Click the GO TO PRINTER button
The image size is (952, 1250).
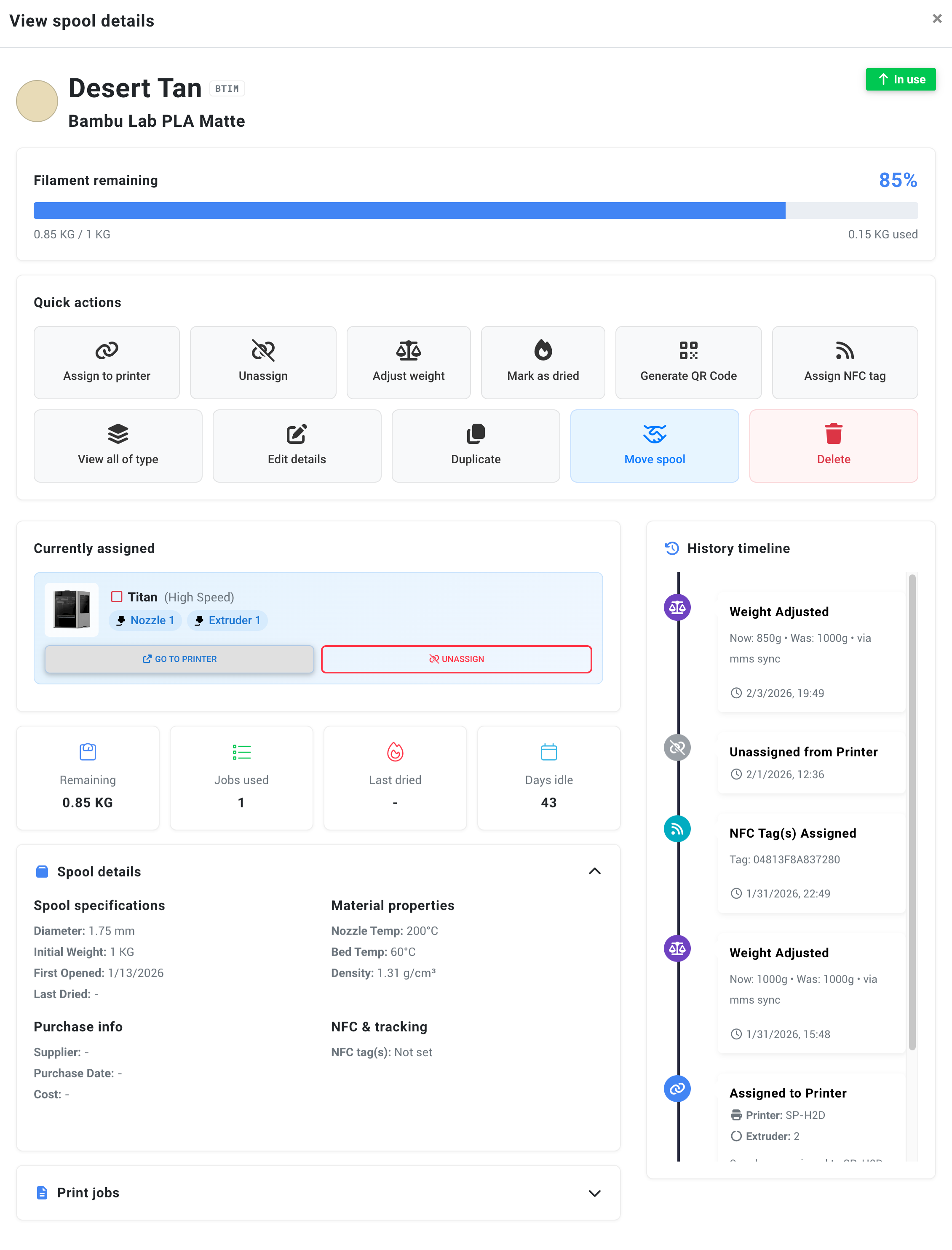click(179, 659)
